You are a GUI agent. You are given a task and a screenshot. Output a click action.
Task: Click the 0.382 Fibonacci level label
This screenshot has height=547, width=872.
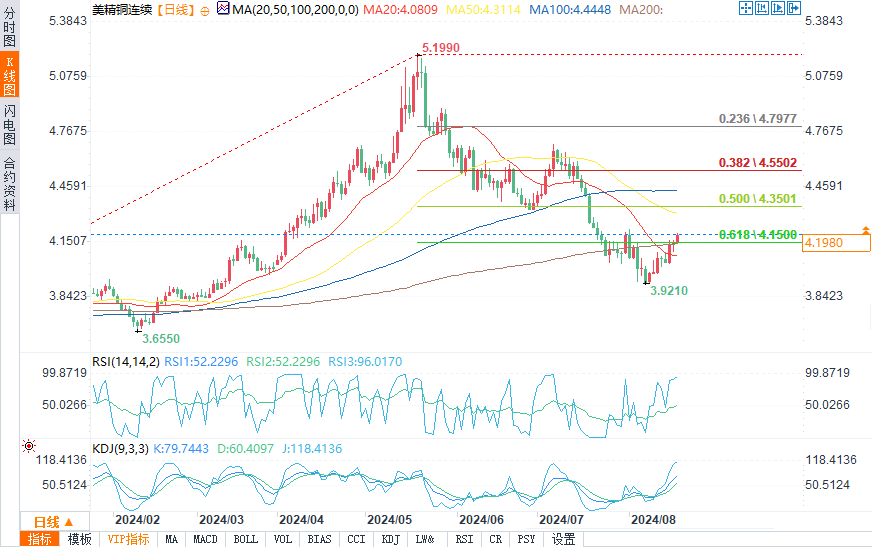pos(756,162)
